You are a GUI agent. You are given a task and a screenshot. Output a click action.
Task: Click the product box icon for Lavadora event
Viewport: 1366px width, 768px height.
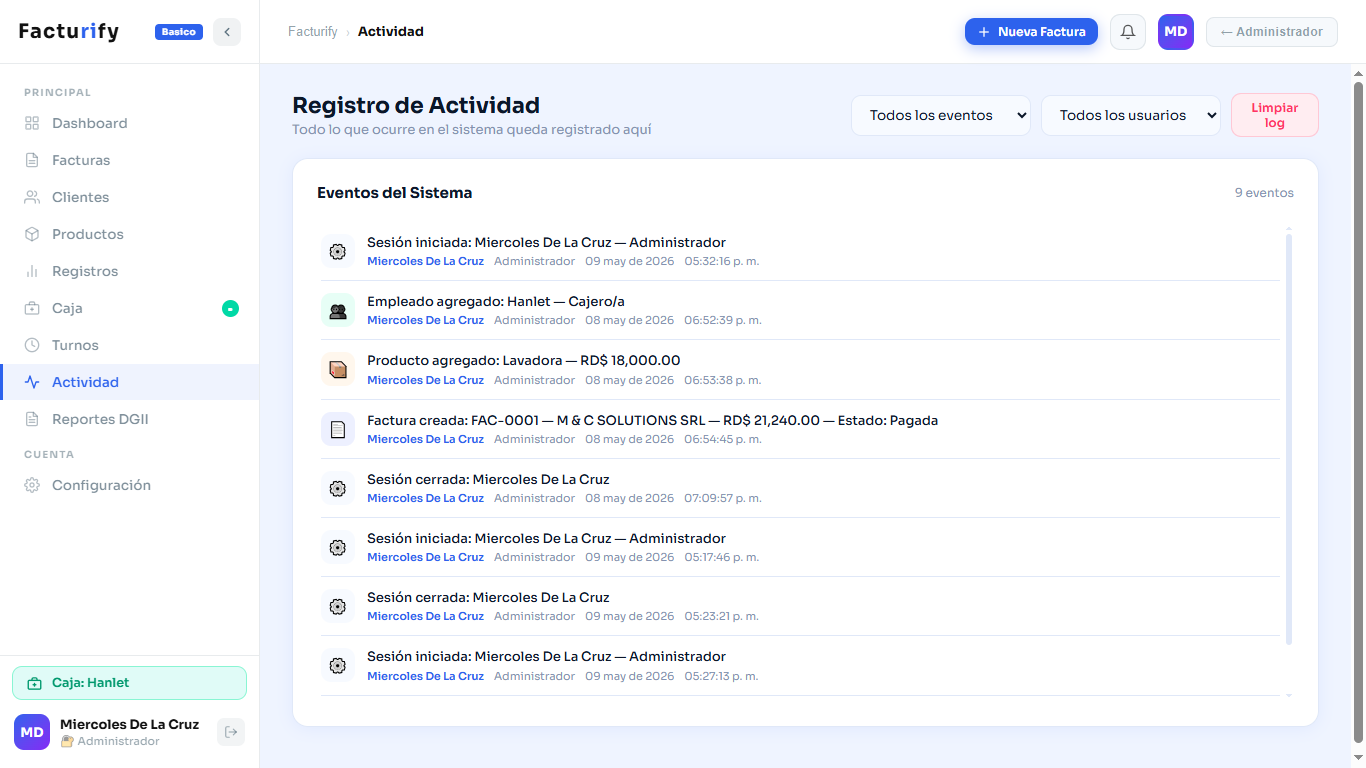click(x=338, y=370)
